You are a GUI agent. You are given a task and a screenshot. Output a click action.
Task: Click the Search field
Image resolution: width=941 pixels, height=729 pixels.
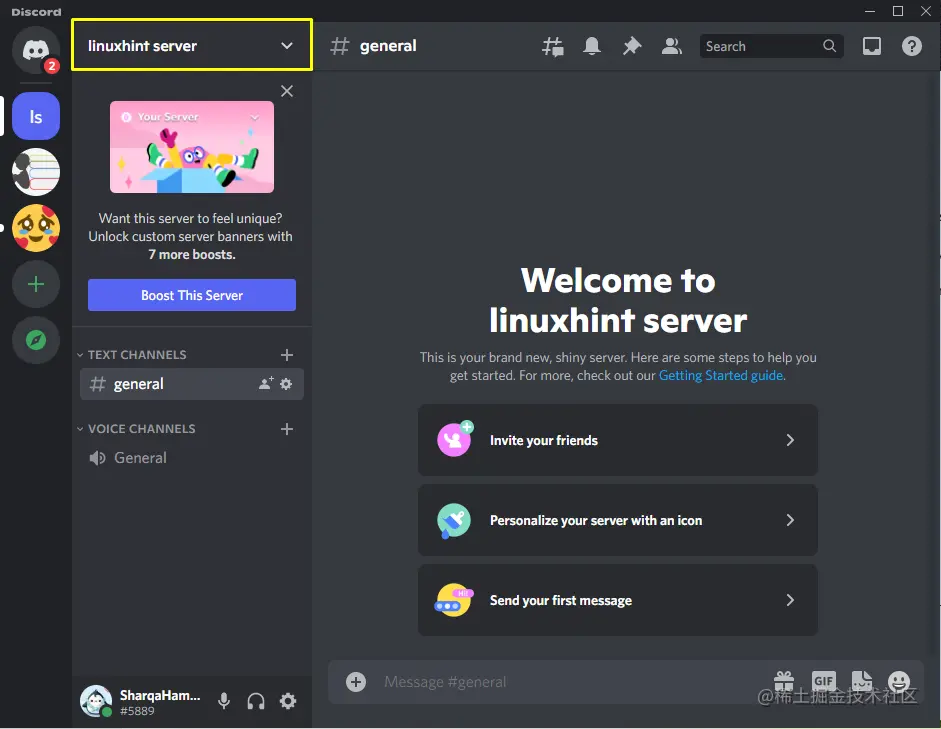[771, 46]
